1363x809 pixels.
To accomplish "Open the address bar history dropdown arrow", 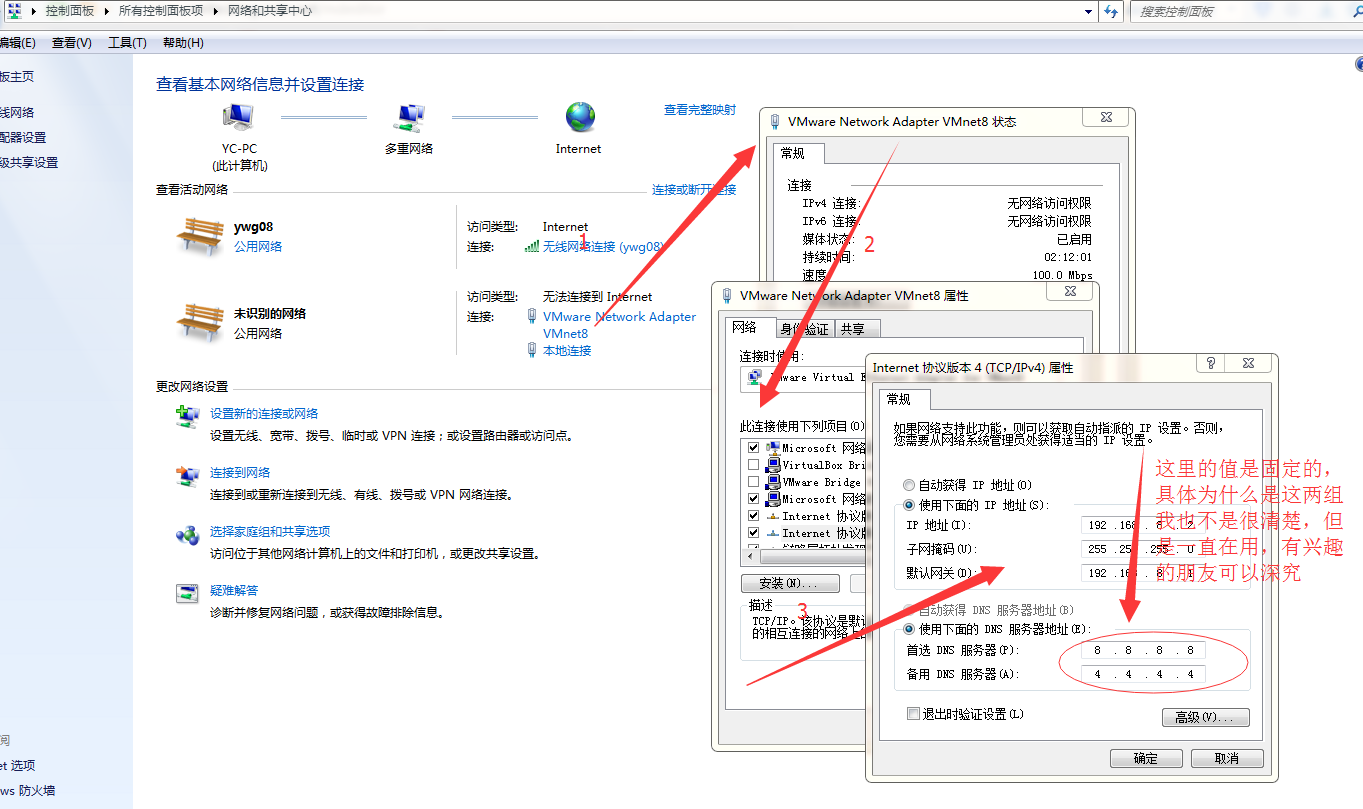I will (1089, 11).
